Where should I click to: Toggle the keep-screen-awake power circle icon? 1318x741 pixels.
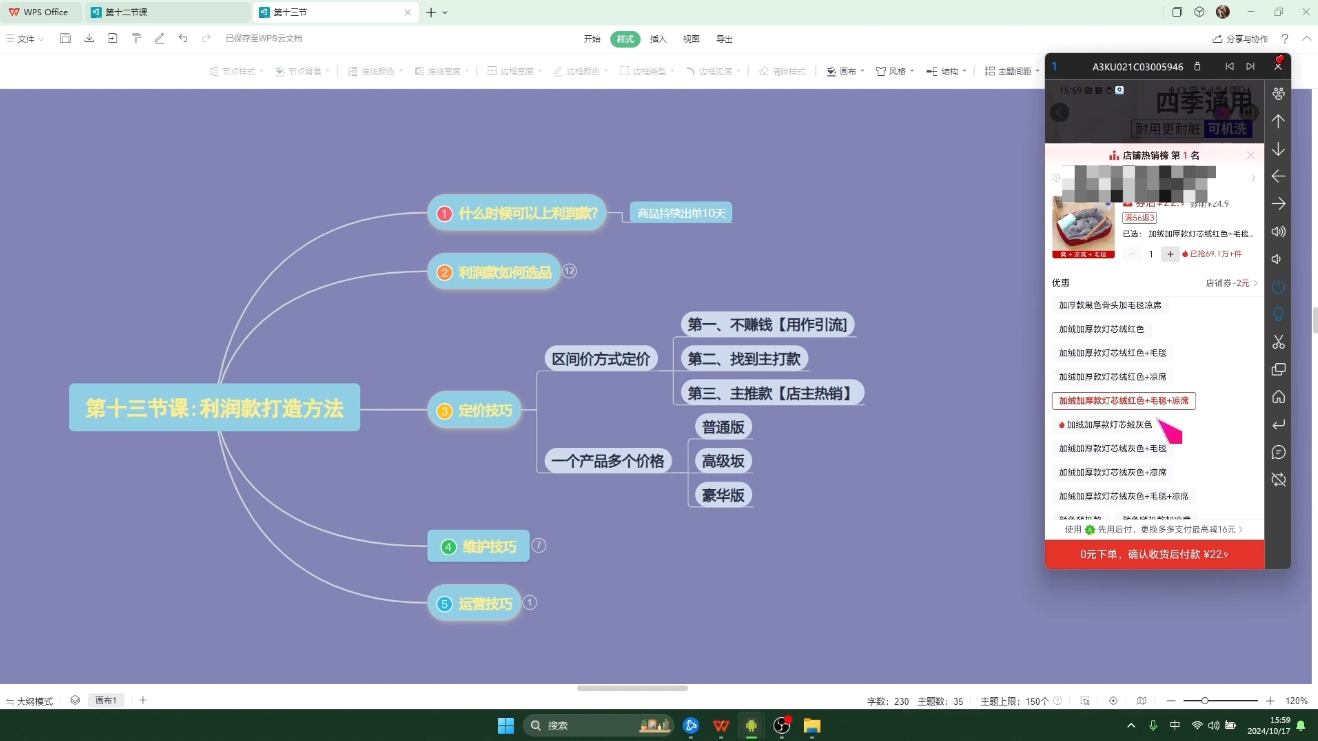tap(1278, 285)
